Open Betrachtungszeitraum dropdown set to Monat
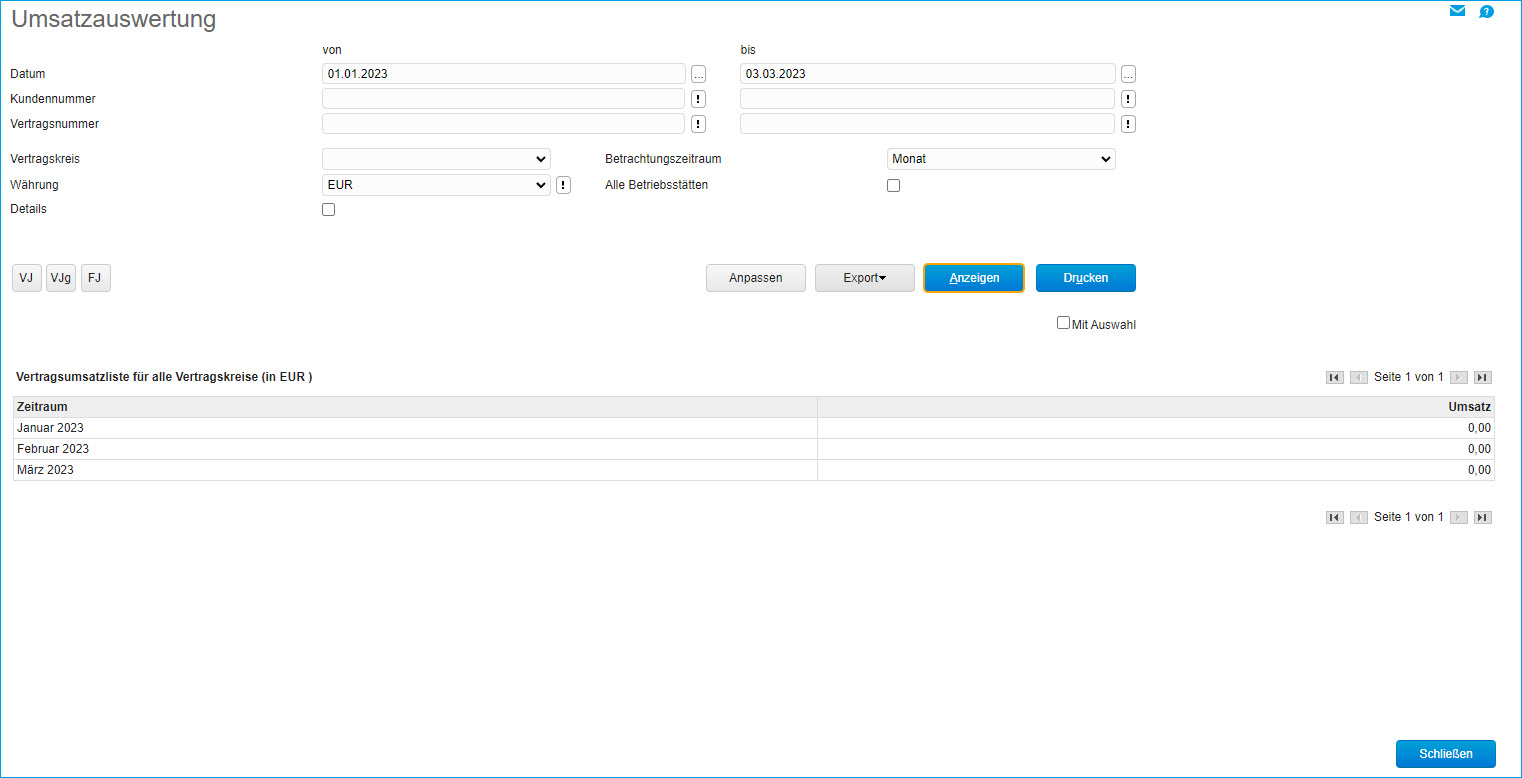This screenshot has width=1522, height=778. coord(1001,159)
